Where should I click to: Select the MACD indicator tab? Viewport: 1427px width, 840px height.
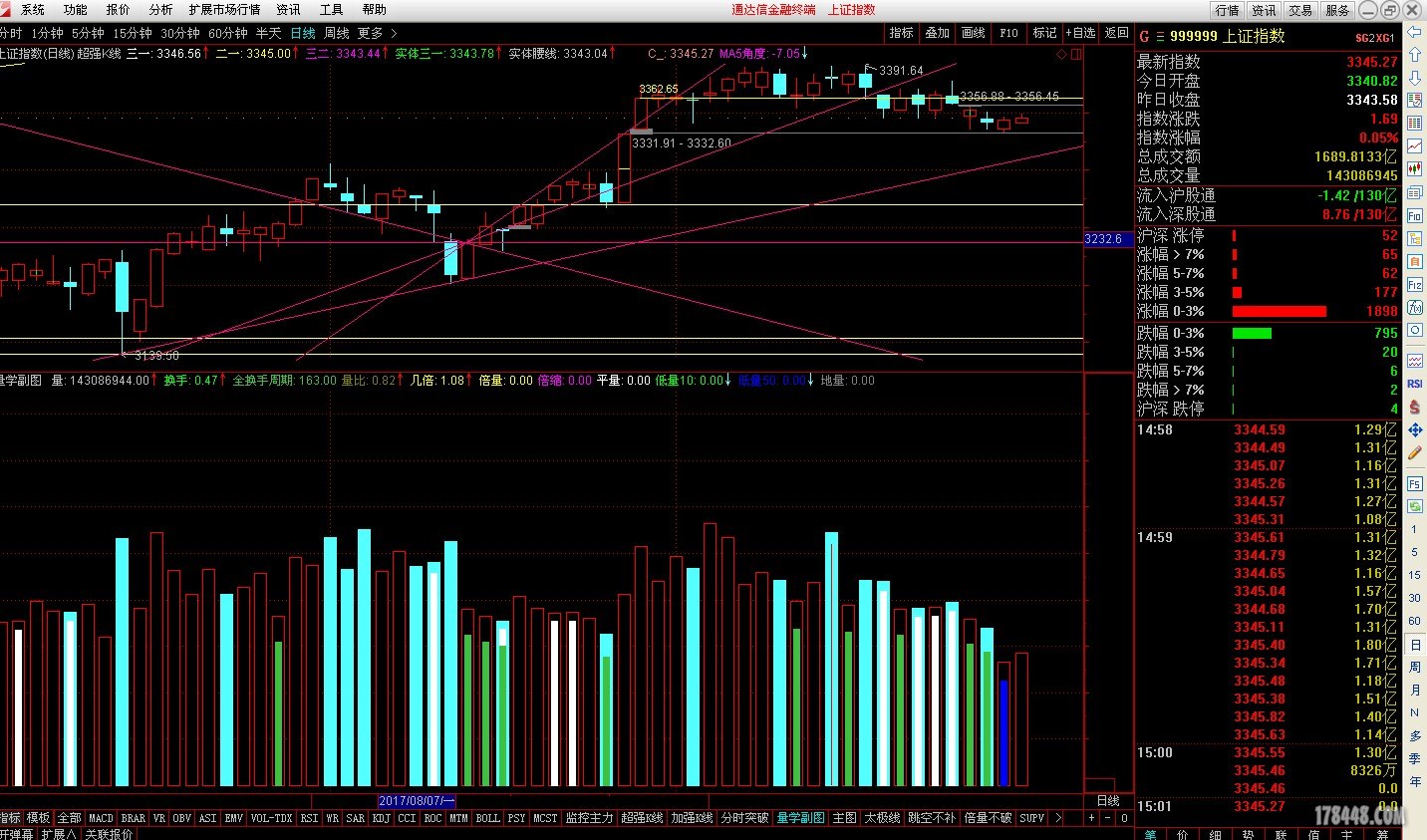coord(102,818)
